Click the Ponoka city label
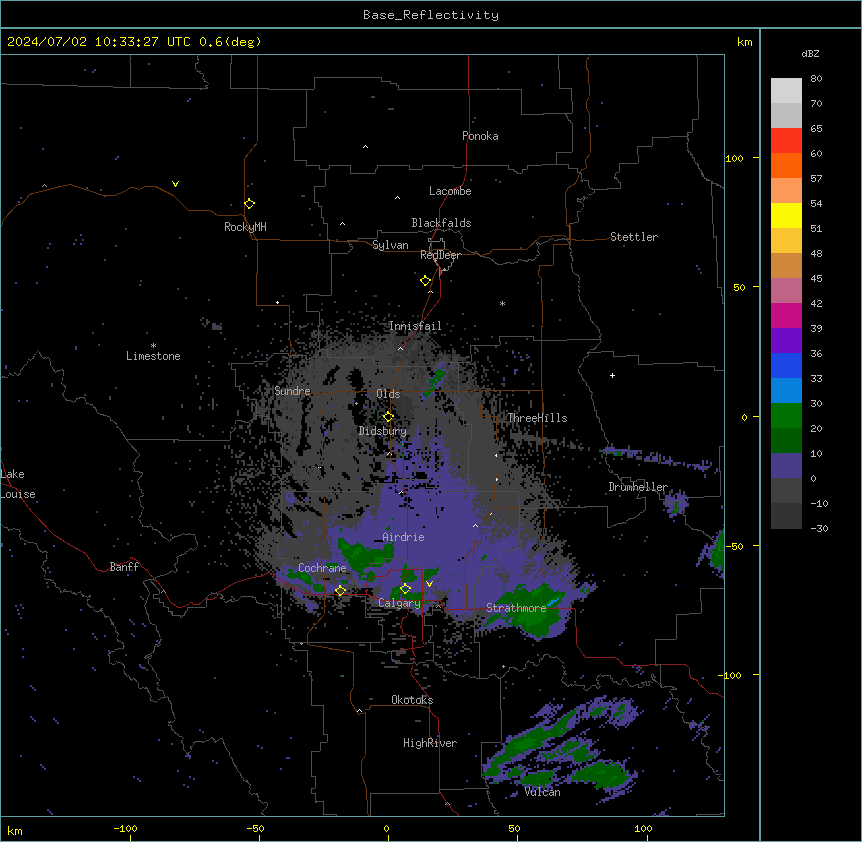 click(480, 136)
